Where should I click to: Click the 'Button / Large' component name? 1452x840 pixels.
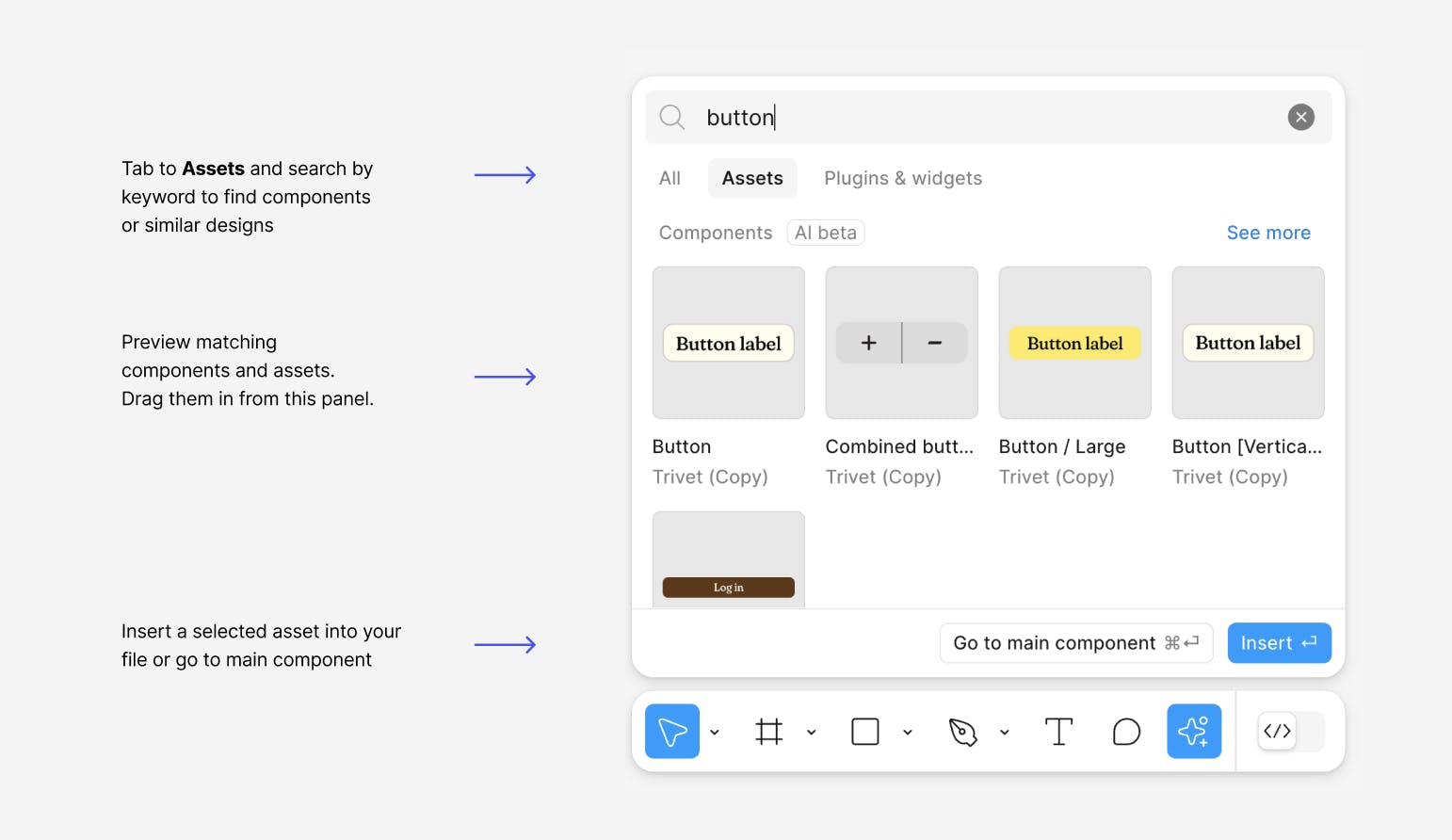click(1062, 446)
